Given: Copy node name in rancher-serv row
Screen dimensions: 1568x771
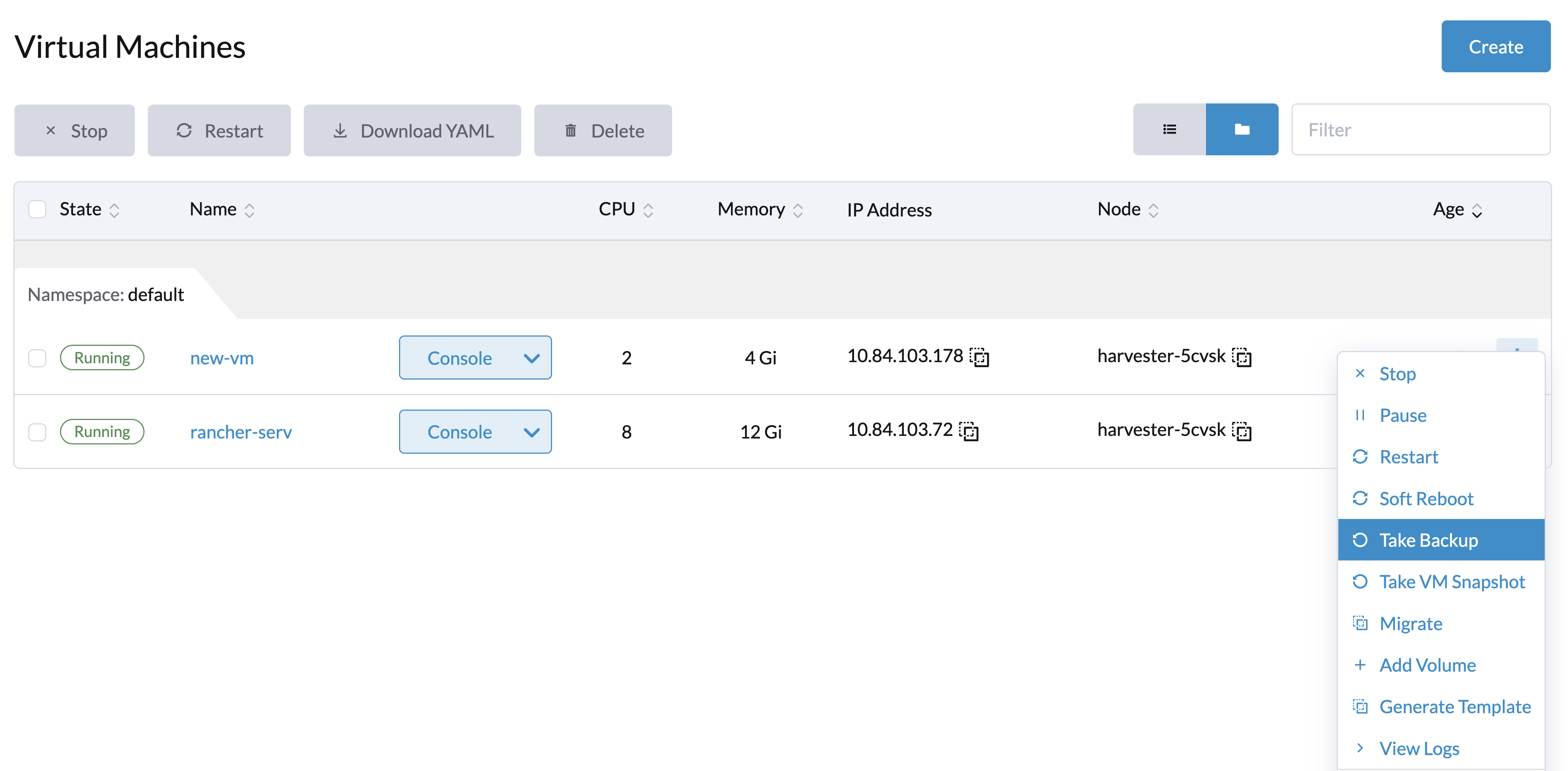Looking at the screenshot, I should 1241,431.
